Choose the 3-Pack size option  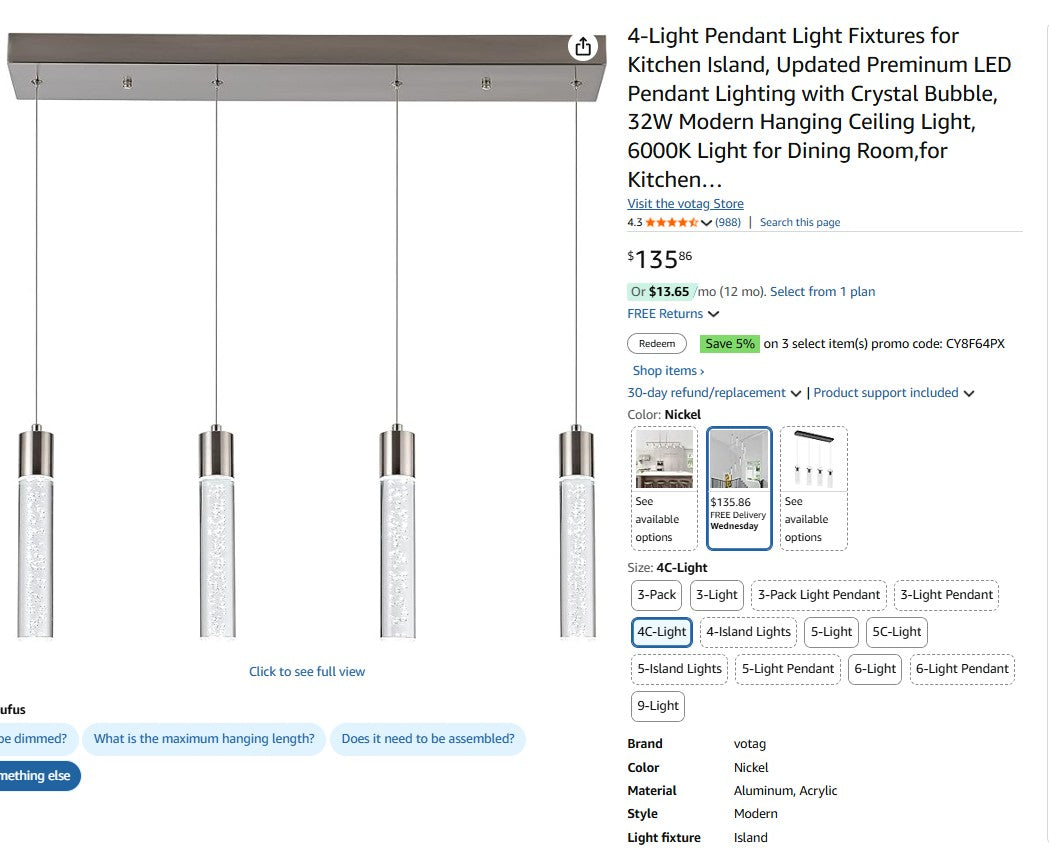656,595
